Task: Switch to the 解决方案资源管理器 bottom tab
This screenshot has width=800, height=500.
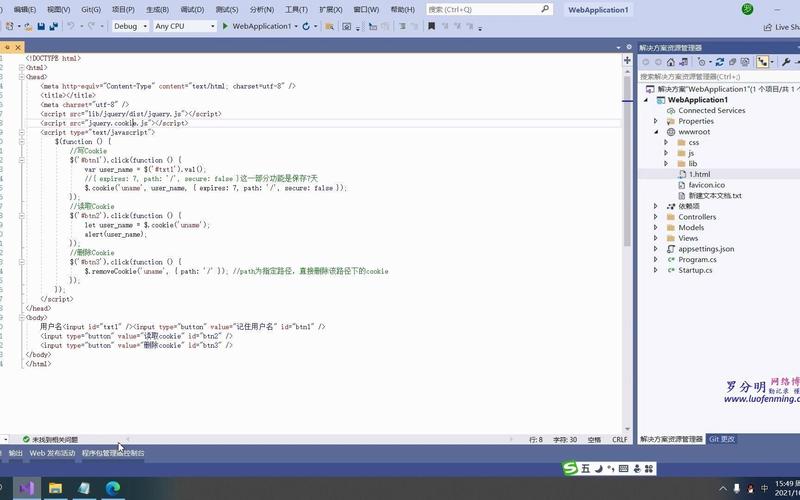Action: point(671,439)
